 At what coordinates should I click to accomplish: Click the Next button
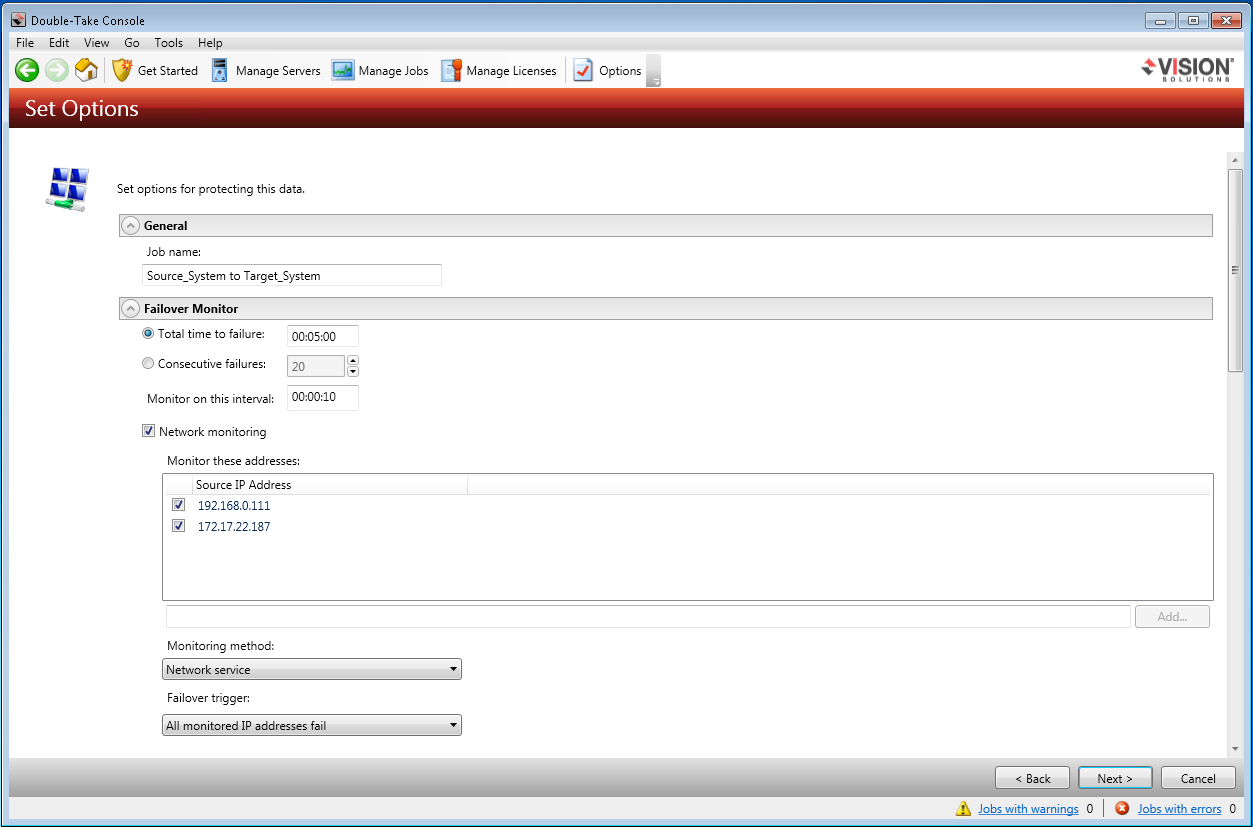[x=1115, y=778]
